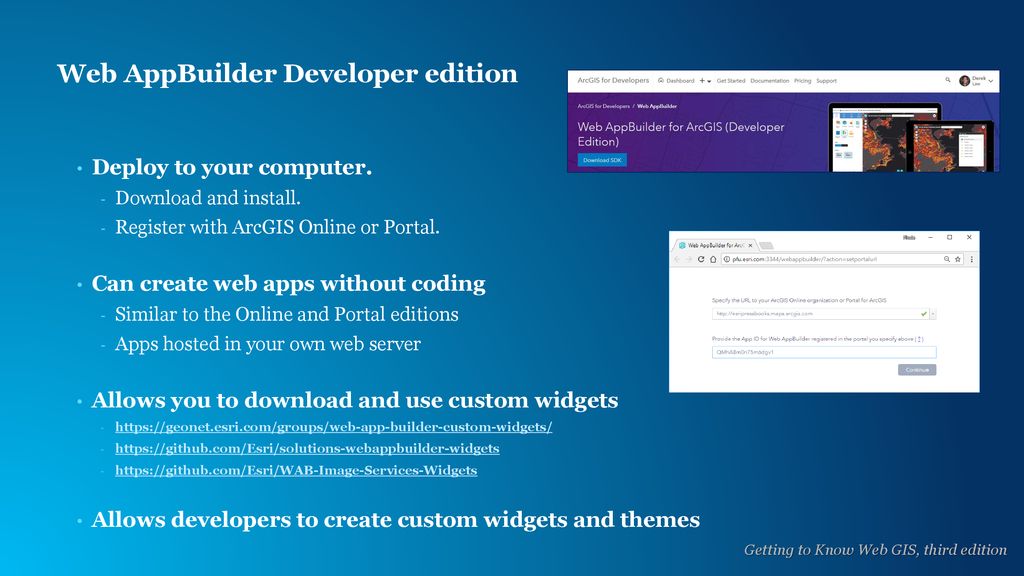The height and width of the screenshot is (576, 1024).
Task: Expand the user account dropdown chevron
Action: coord(991,81)
